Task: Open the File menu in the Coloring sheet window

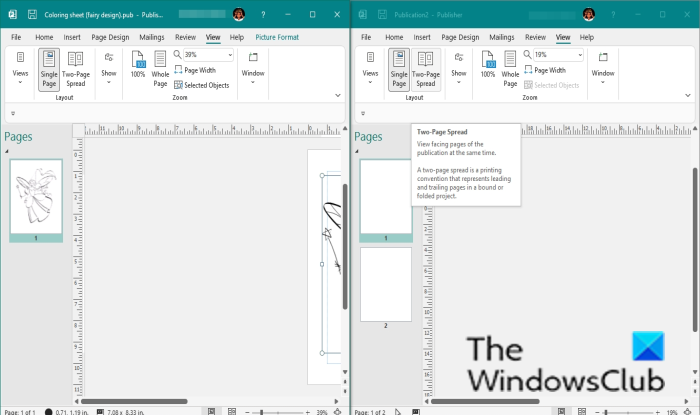Action: coord(16,37)
